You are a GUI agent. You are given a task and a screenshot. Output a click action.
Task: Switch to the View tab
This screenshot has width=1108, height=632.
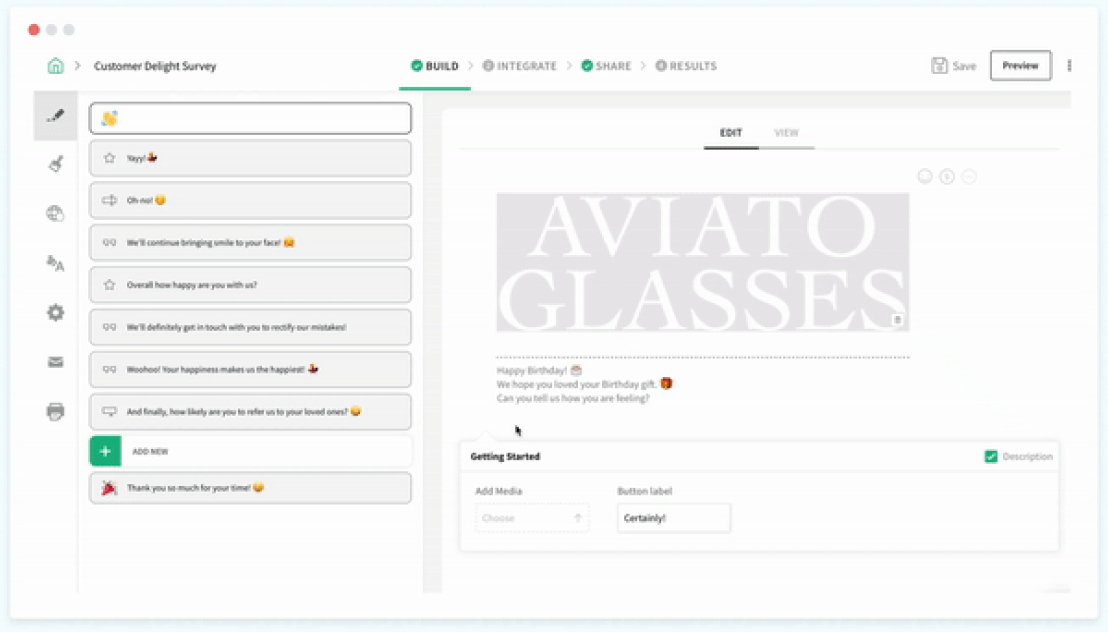point(786,133)
